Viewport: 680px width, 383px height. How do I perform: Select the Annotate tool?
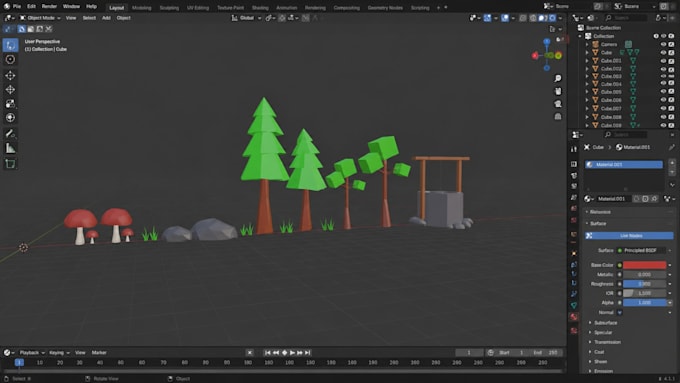click(x=10, y=134)
